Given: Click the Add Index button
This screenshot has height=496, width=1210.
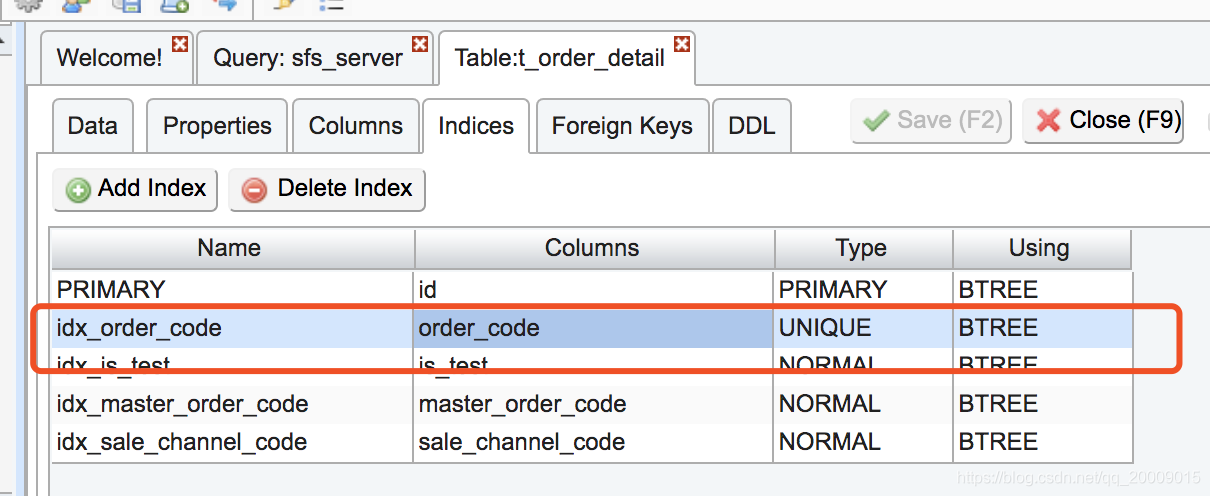Looking at the screenshot, I should 135,189.
